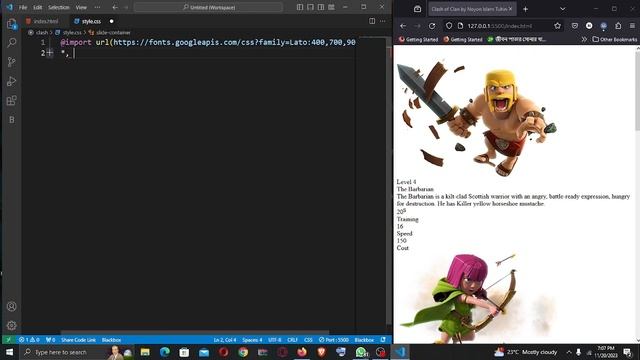Open VS Code notifications bell in status bar
Screen dimensions: 640x360
coord(383,340)
